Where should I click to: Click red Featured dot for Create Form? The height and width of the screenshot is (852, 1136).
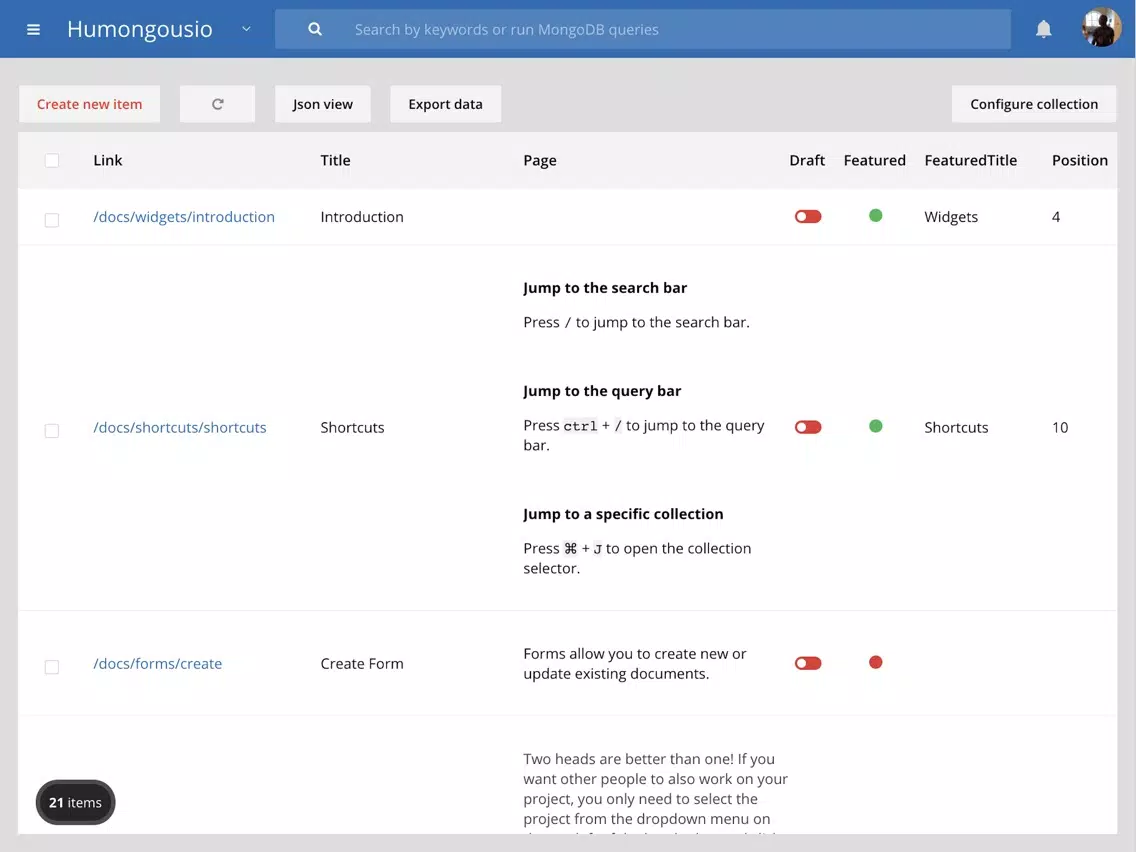pos(875,662)
